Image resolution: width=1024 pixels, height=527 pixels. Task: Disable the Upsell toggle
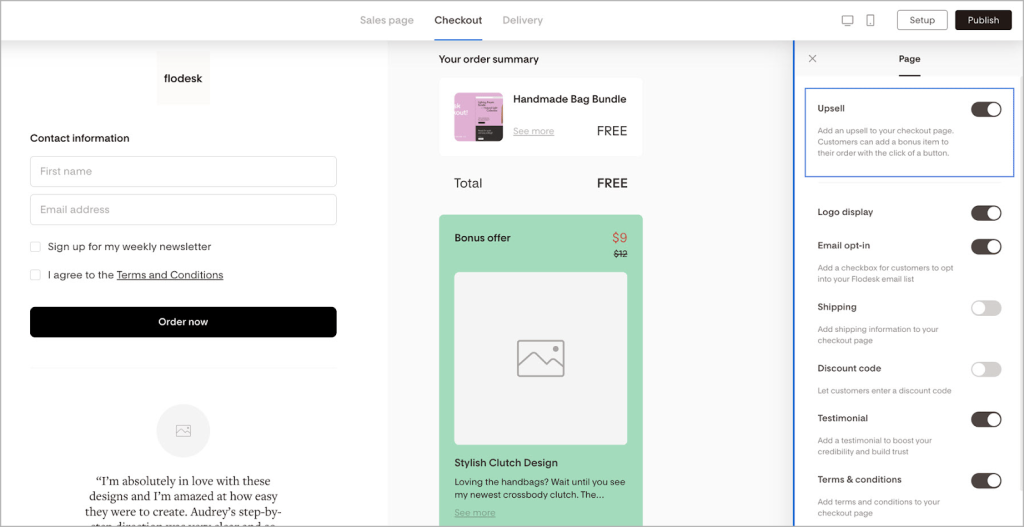click(985, 109)
